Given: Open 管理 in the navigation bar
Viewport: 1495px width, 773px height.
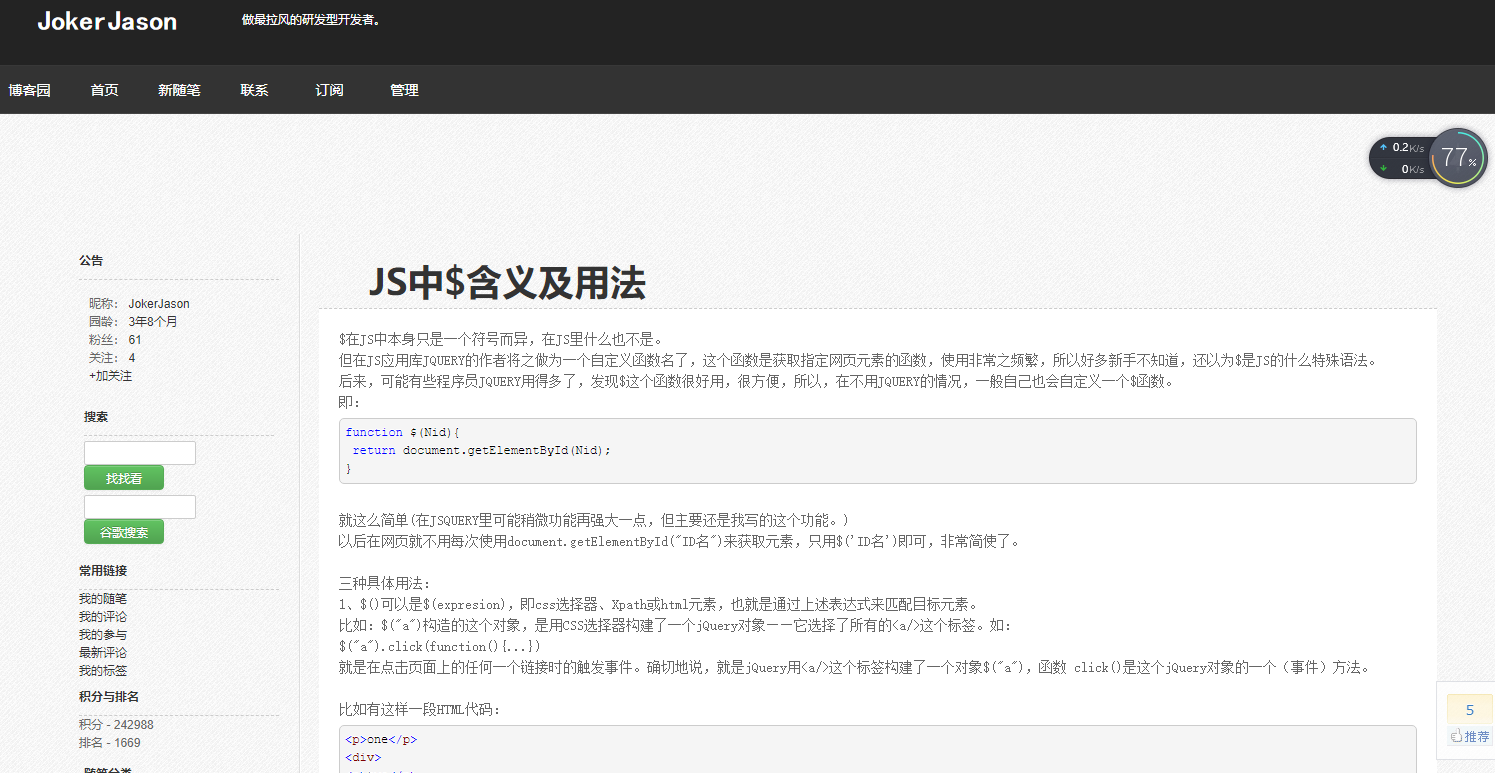Looking at the screenshot, I should (x=404, y=90).
